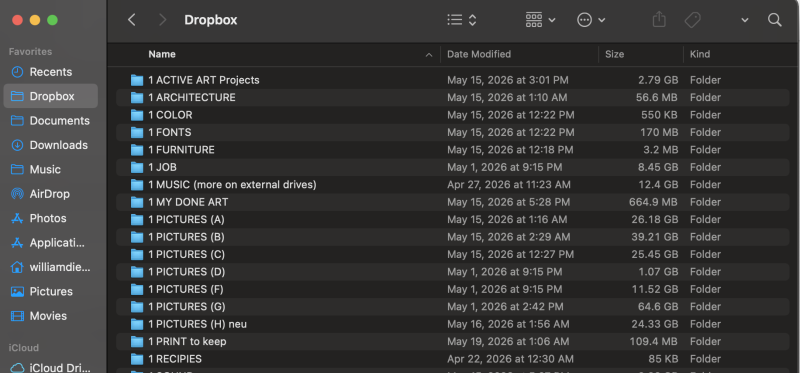
Task: Click the Movies sidebar icon
Action: tap(17, 316)
